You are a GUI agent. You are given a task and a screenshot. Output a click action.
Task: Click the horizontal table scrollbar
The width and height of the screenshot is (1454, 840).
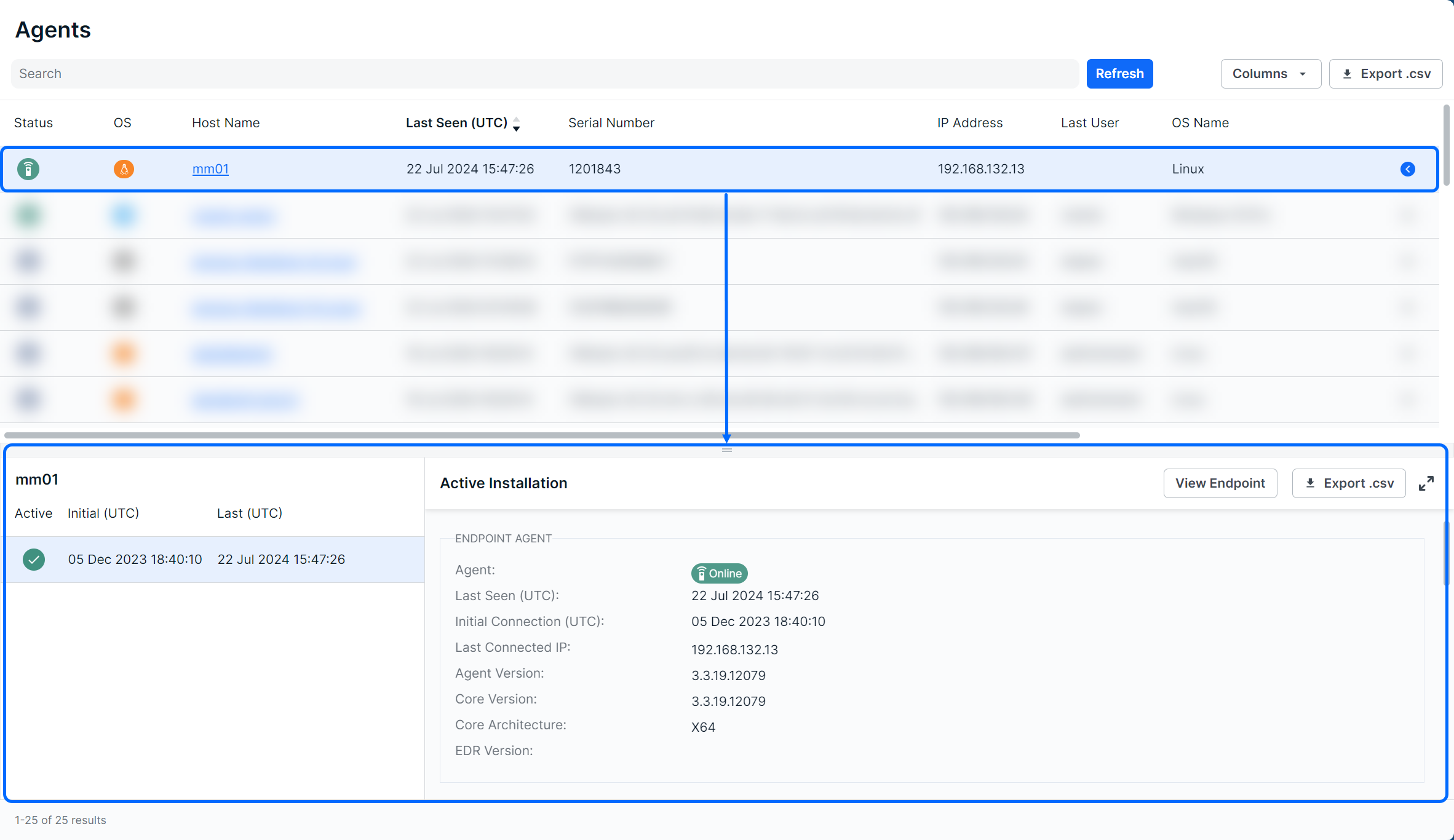[541, 435]
